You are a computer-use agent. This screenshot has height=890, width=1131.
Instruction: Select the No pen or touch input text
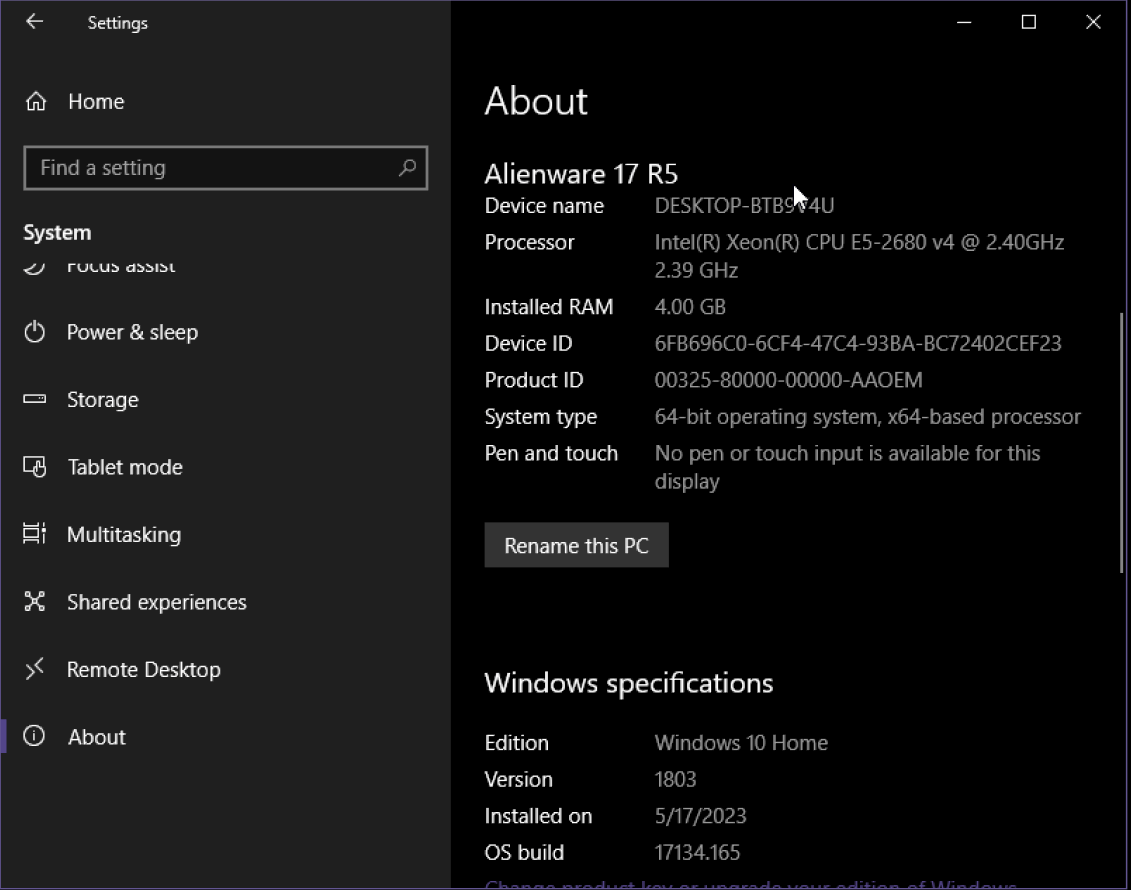848,467
